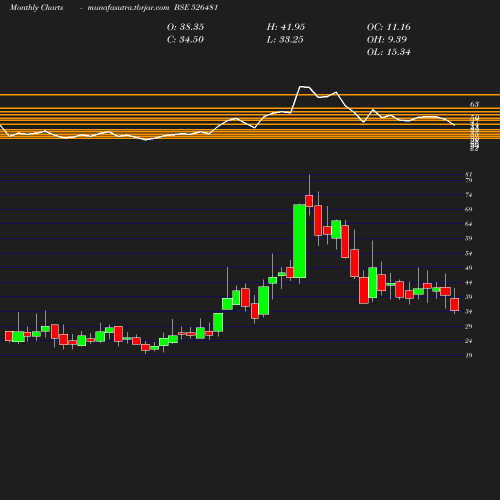Click the 74 price axis label

coord(469,195)
